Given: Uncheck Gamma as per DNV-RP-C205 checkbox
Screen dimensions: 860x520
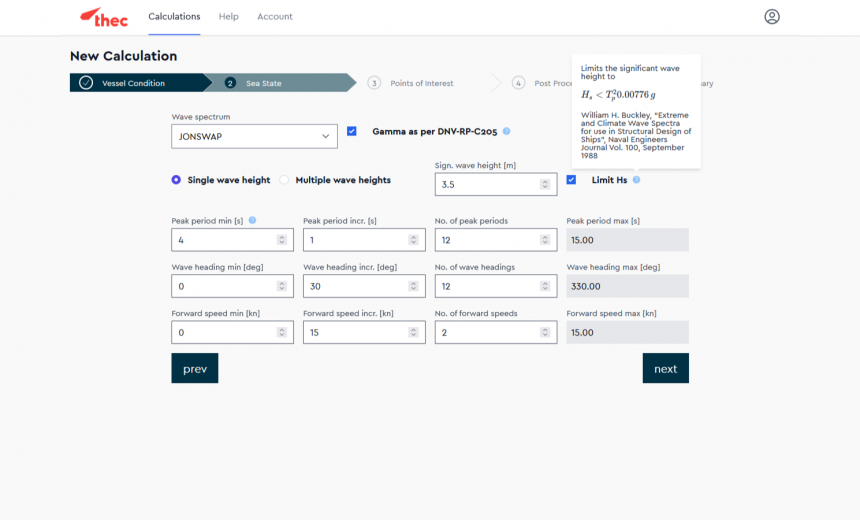Looking at the screenshot, I should coord(352,131).
